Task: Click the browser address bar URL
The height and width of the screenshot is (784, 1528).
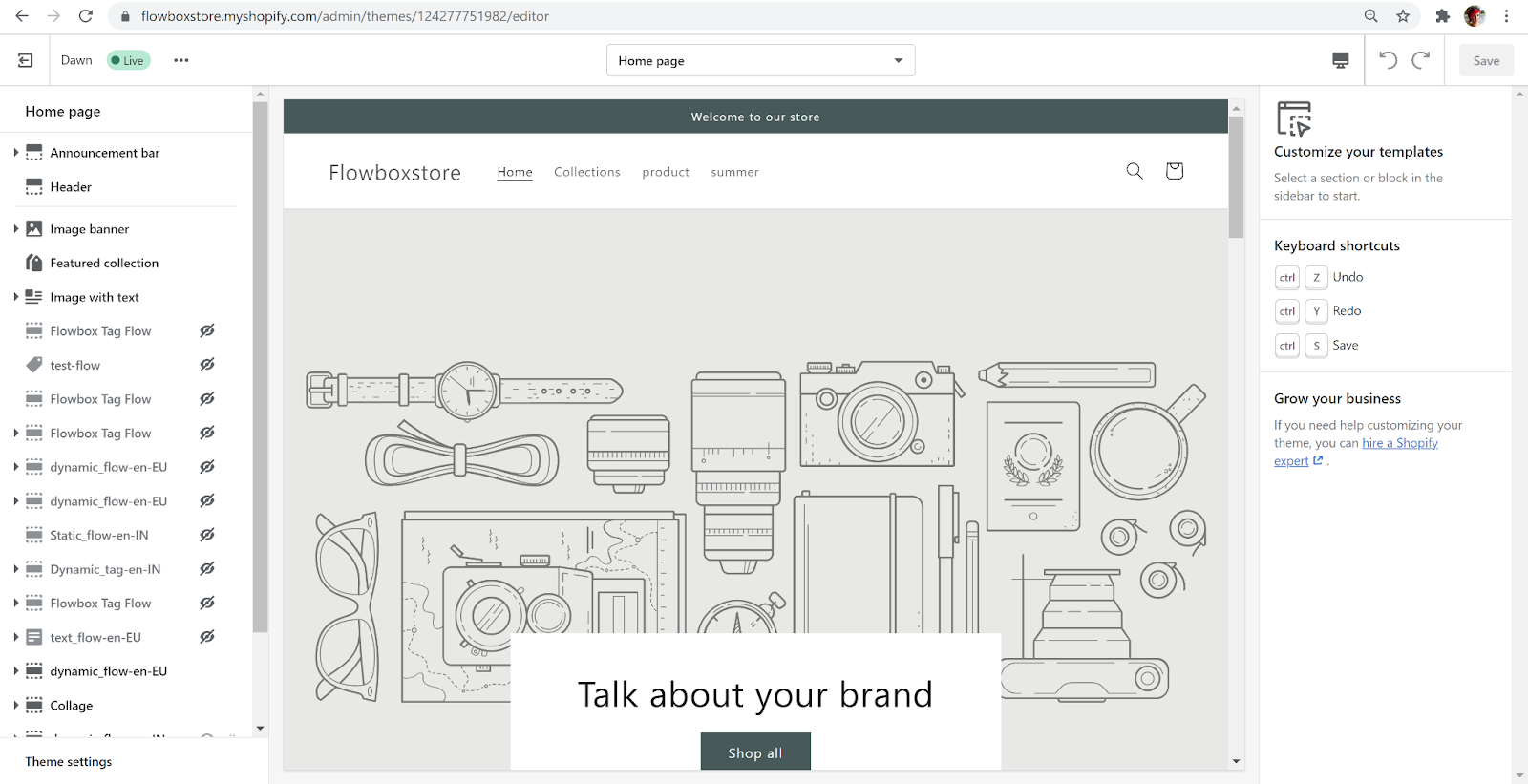Action: (345, 16)
